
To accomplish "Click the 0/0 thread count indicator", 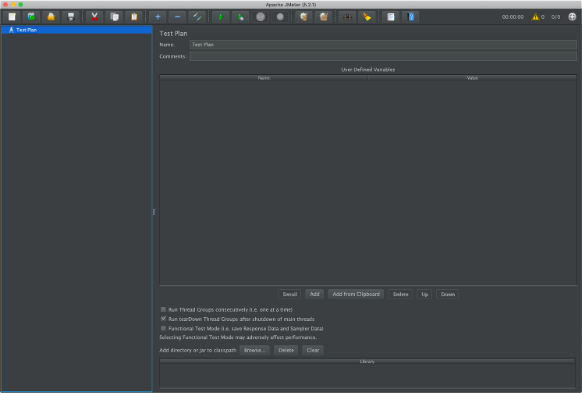I will pos(555,17).
